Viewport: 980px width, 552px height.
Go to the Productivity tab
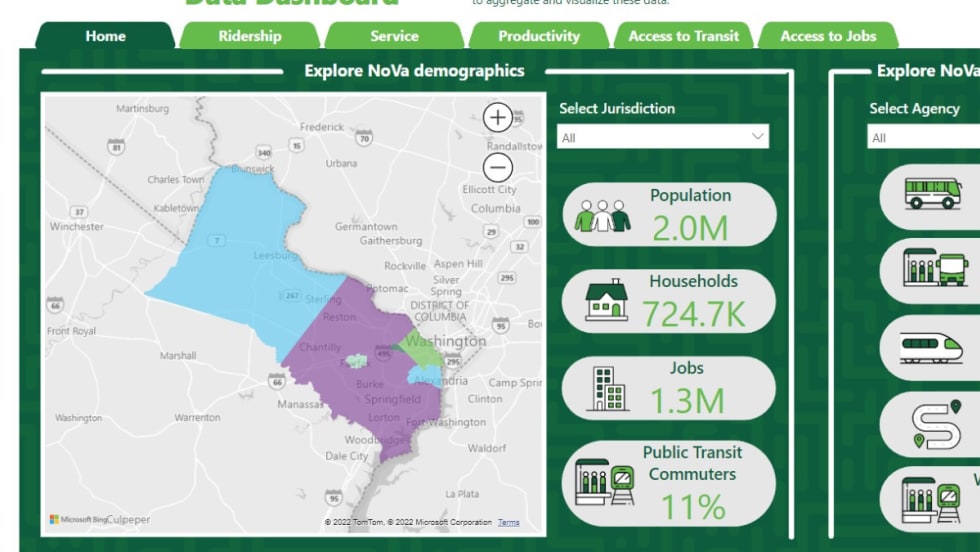coord(539,36)
